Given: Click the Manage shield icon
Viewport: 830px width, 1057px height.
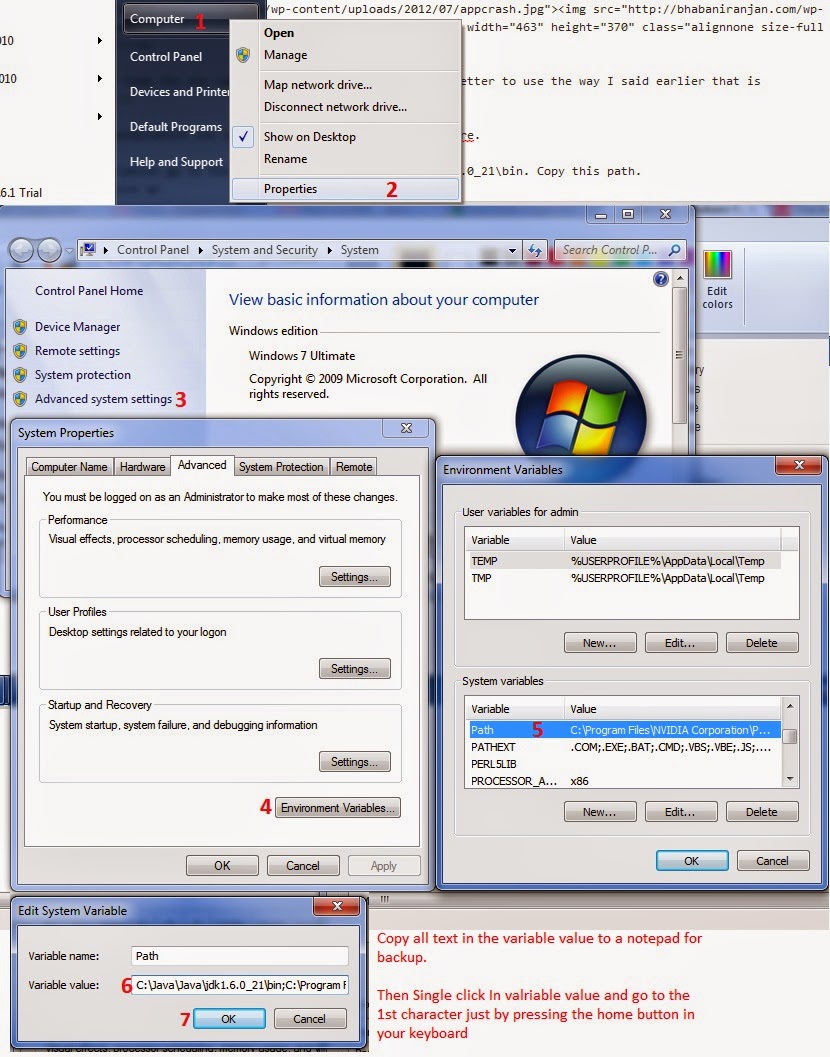Looking at the screenshot, I should [243, 55].
